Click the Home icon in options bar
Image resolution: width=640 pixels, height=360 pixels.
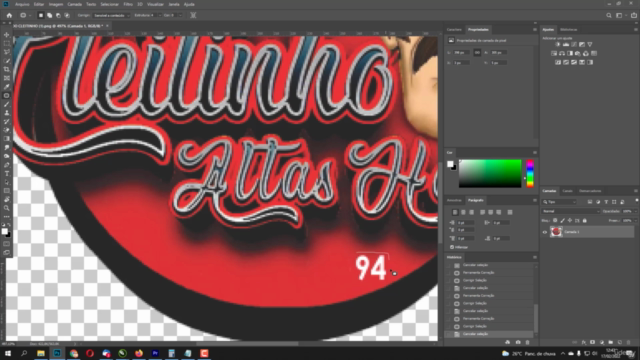9,15
